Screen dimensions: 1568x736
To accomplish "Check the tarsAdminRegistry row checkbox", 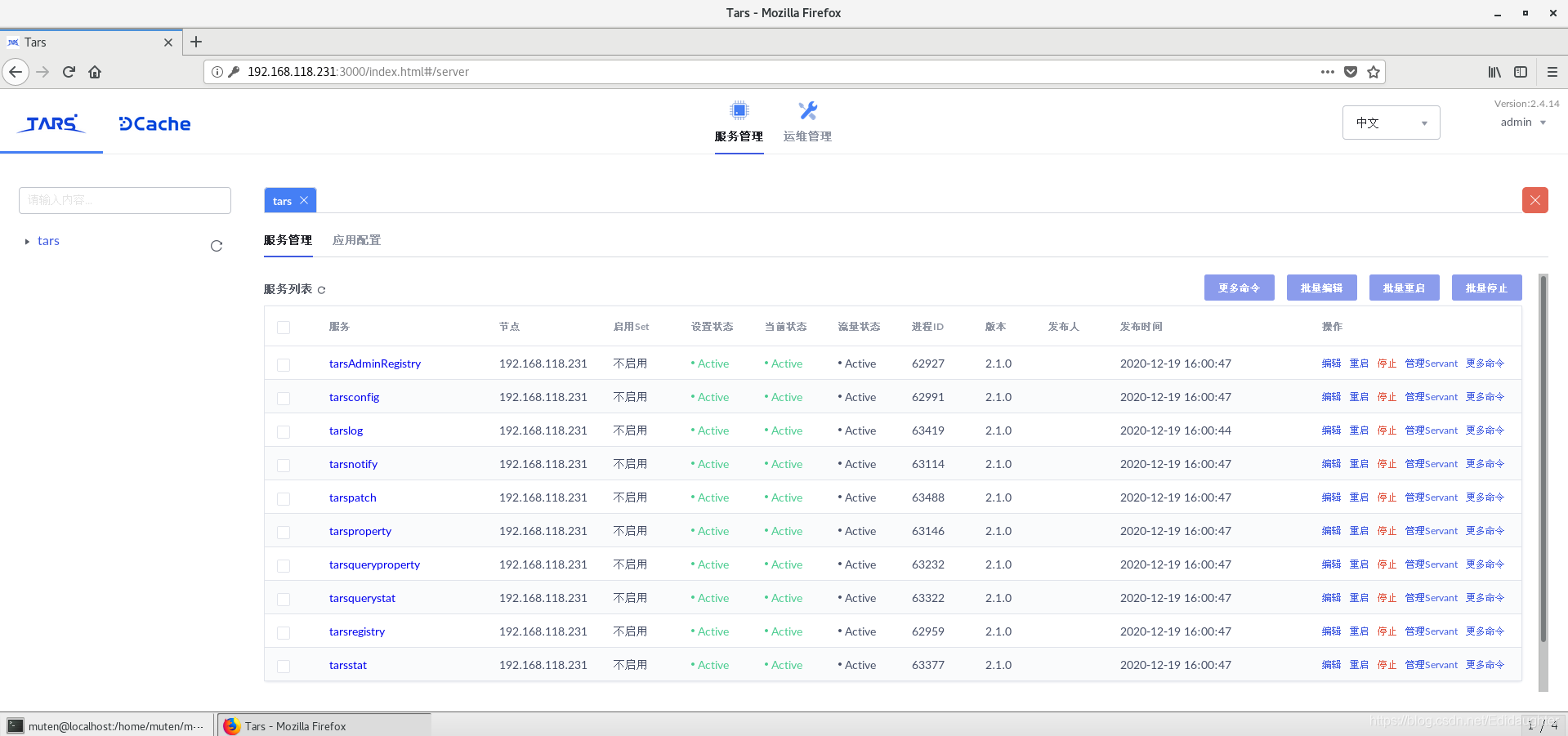I will [x=284, y=364].
